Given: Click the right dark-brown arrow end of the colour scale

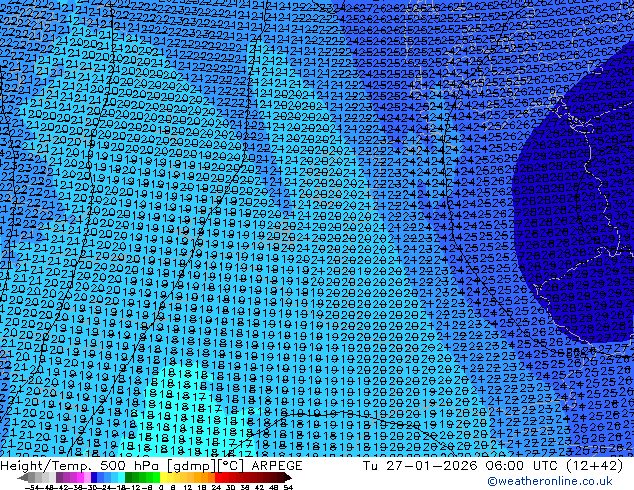Looking at the screenshot, I should point(288,477).
